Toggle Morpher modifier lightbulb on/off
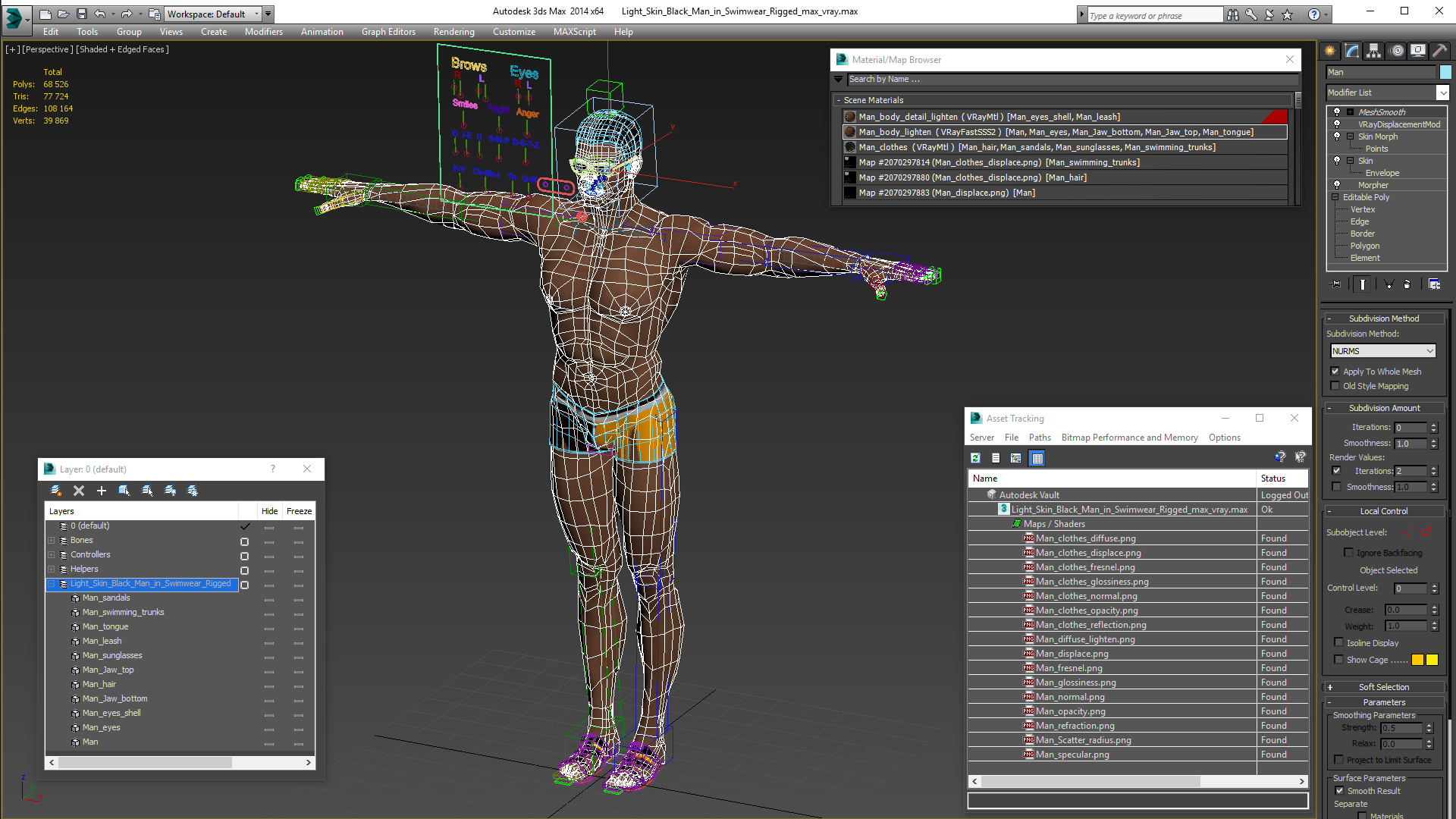The image size is (1456, 819). [1337, 185]
